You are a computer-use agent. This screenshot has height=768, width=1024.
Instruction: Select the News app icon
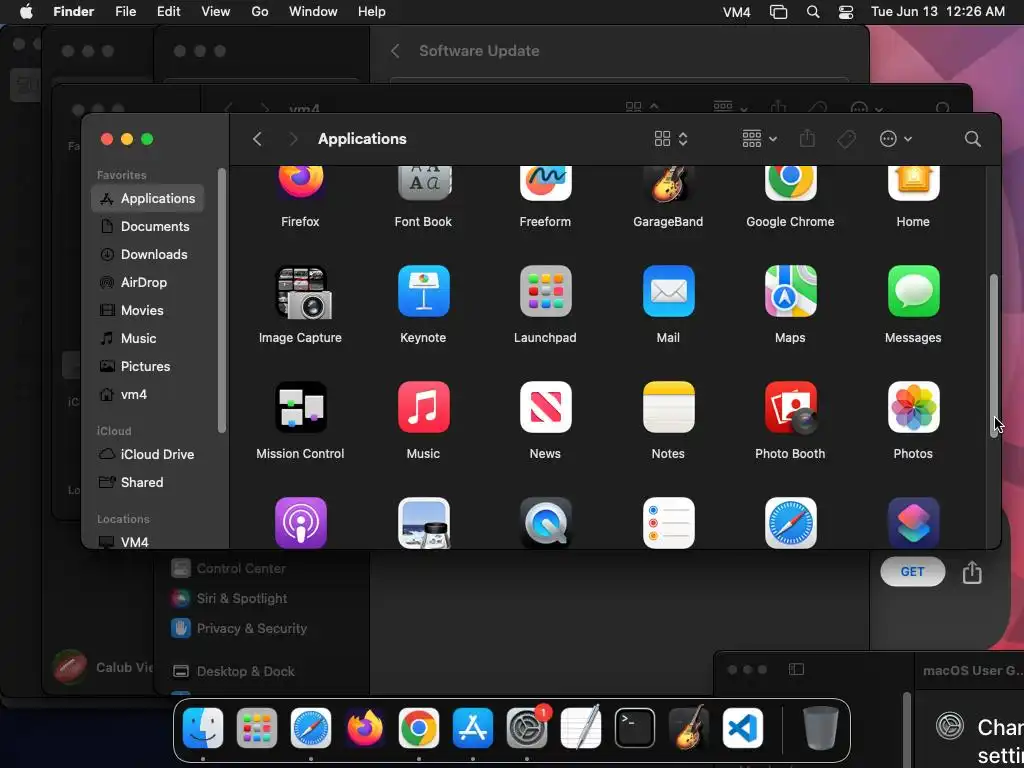[545, 407]
